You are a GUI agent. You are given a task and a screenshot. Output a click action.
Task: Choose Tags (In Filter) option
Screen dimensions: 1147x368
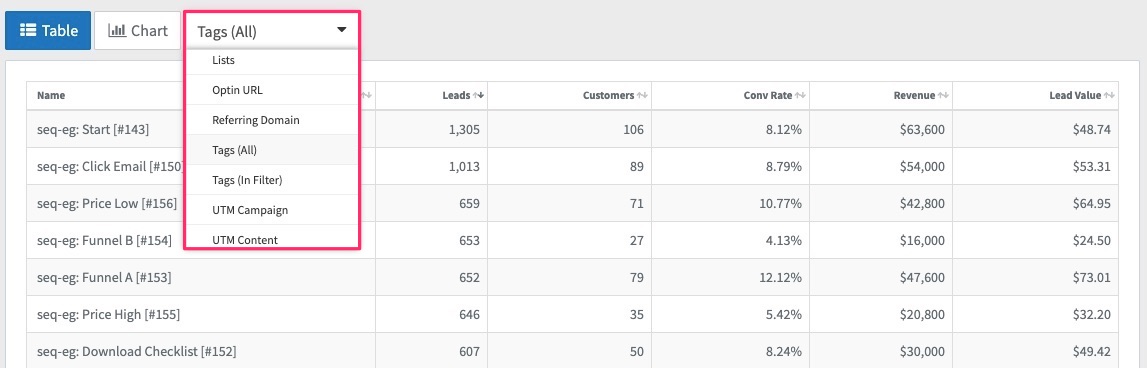coord(271,180)
